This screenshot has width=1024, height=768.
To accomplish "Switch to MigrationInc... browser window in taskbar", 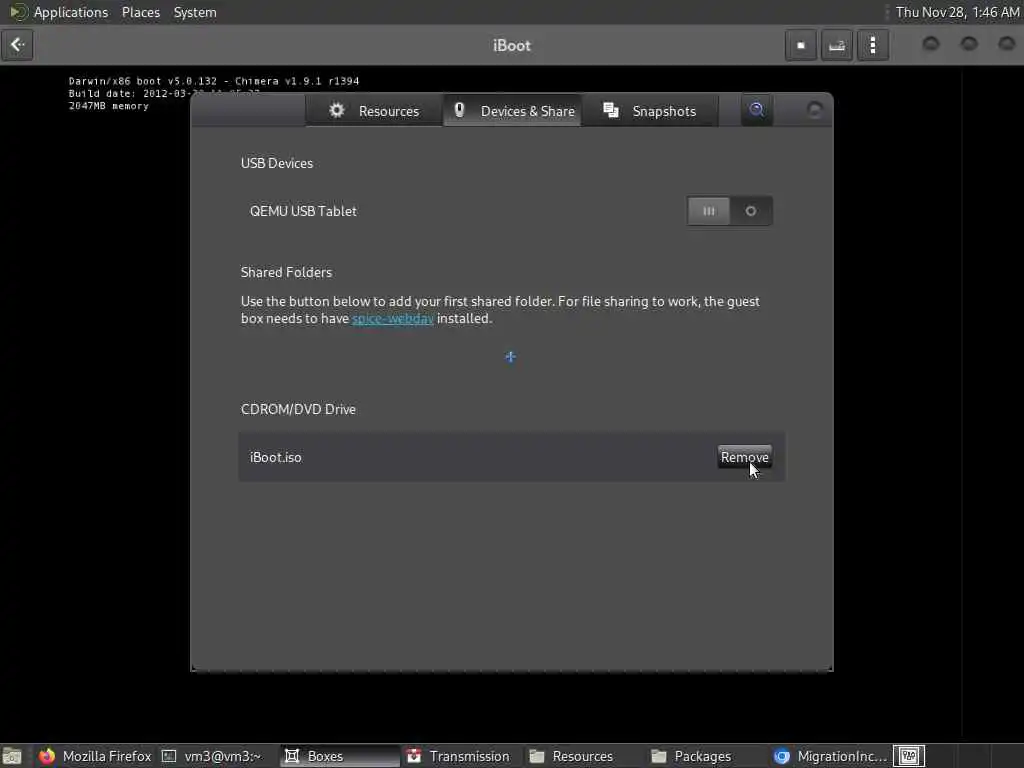I will (831, 756).
